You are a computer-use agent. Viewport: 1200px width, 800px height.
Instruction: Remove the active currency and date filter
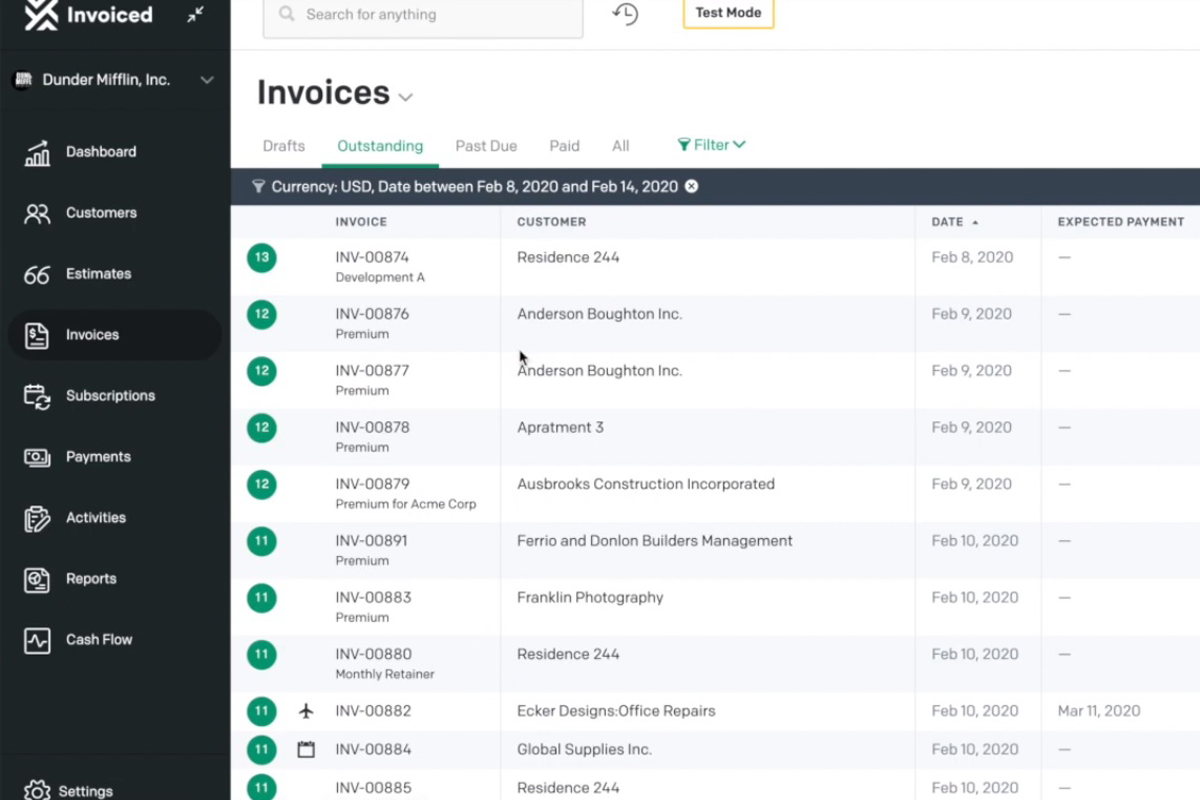(x=691, y=187)
